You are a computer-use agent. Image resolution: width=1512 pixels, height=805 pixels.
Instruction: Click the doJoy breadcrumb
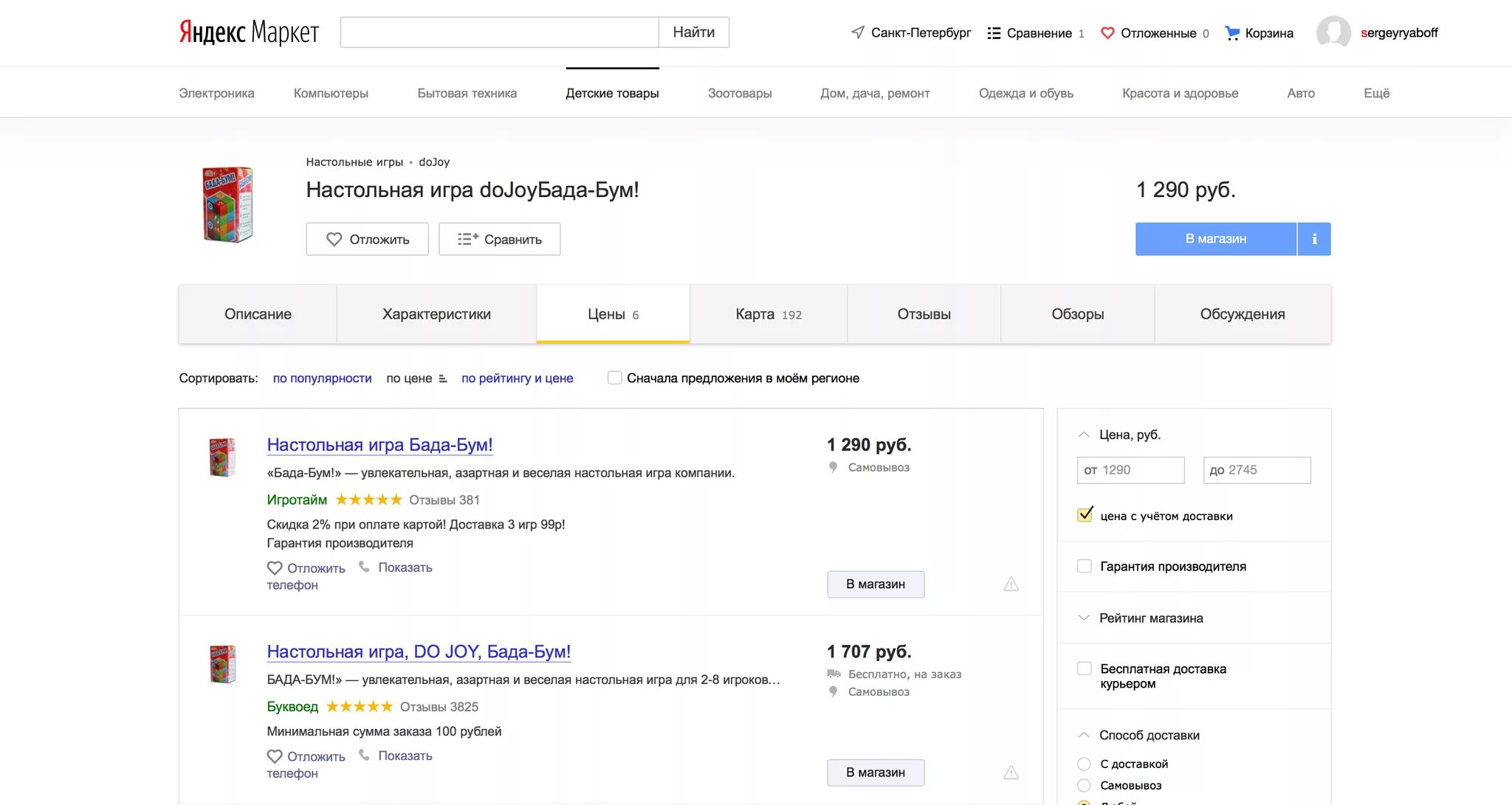tap(434, 162)
